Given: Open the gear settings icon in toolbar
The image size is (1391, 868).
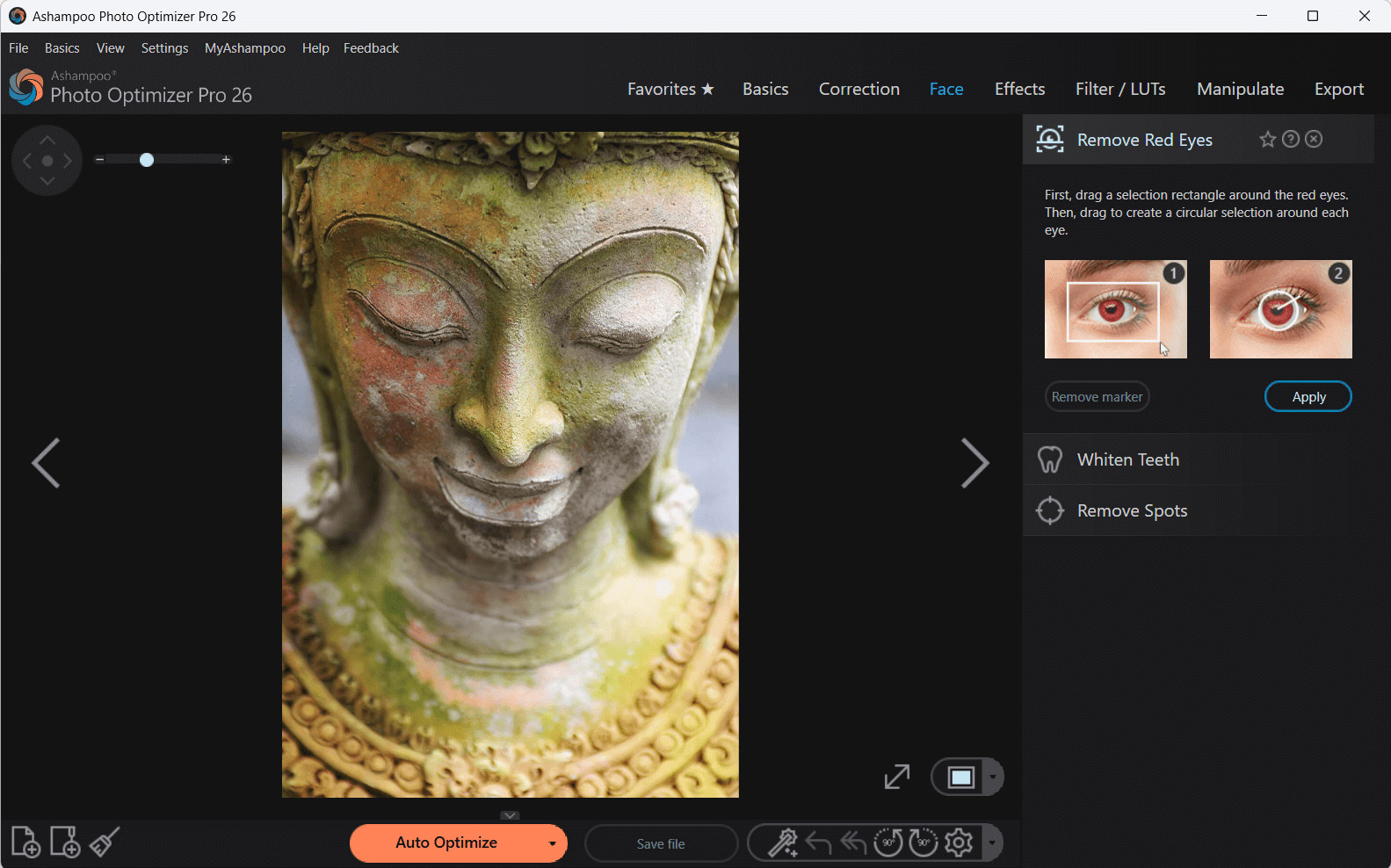Looking at the screenshot, I should (x=959, y=843).
